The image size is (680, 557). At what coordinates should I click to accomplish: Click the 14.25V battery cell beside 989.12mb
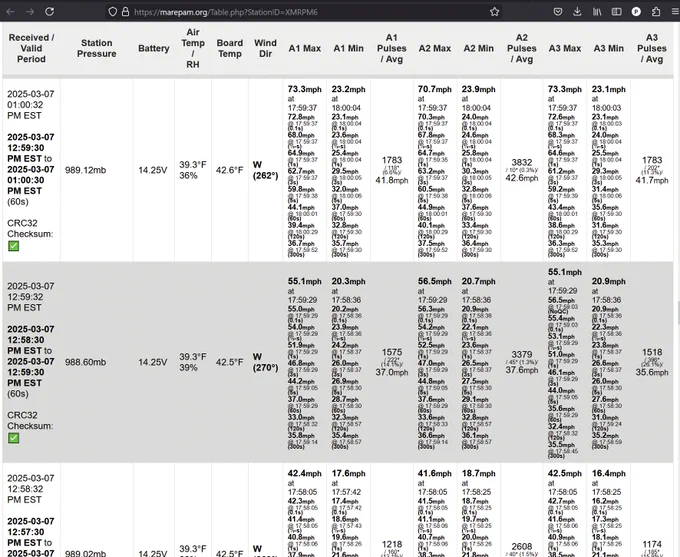[153, 170]
